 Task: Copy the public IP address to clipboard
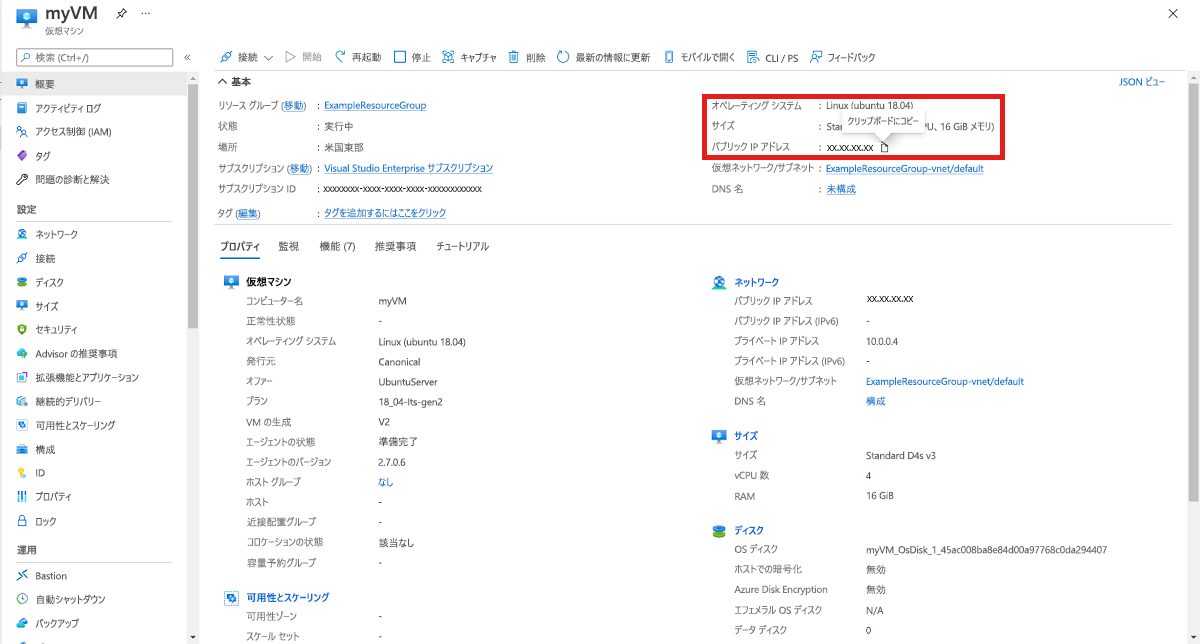[x=884, y=148]
